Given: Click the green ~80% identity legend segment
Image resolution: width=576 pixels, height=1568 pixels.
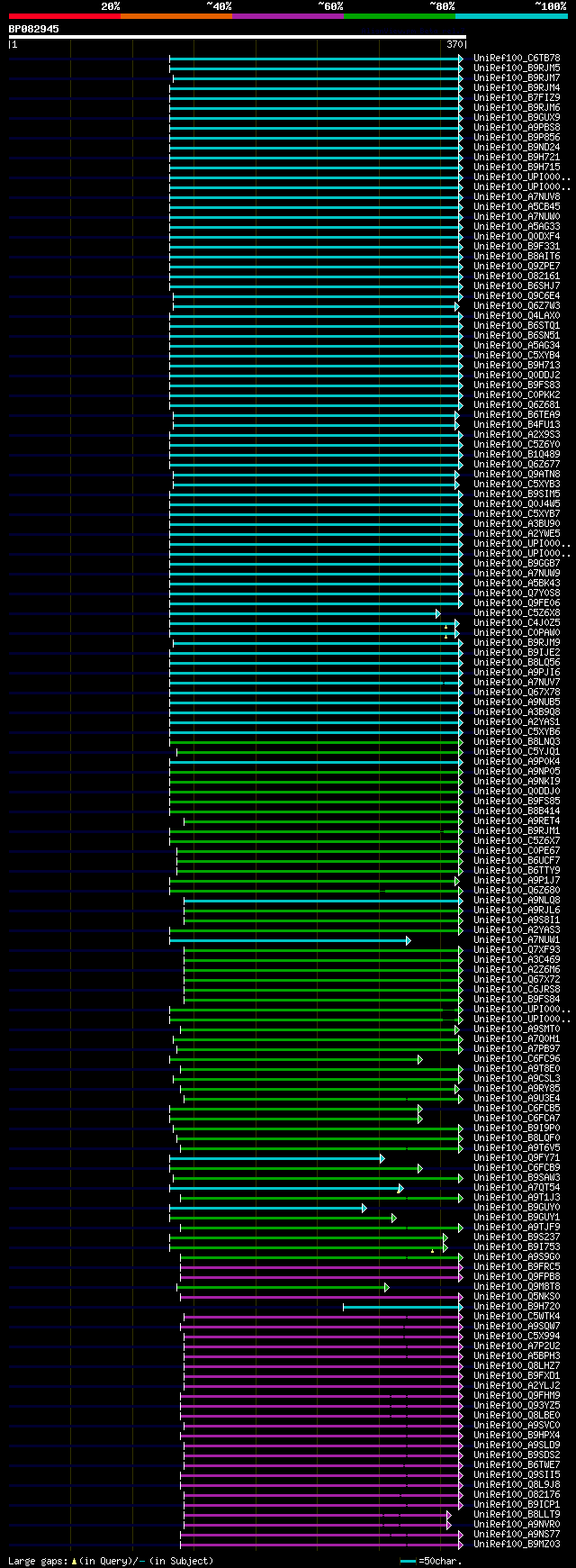Looking at the screenshot, I should pos(399,16).
